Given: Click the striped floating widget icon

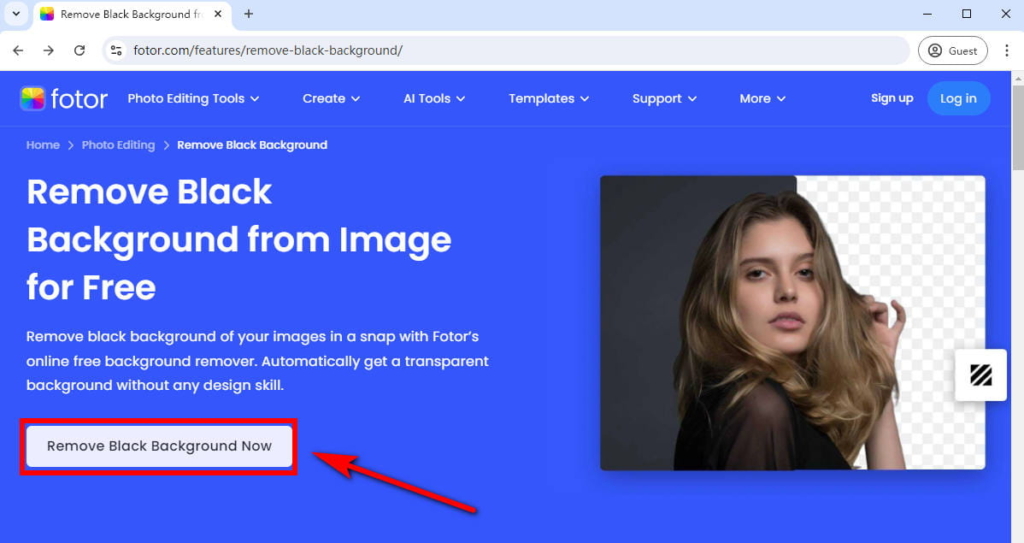Looking at the screenshot, I should (981, 375).
